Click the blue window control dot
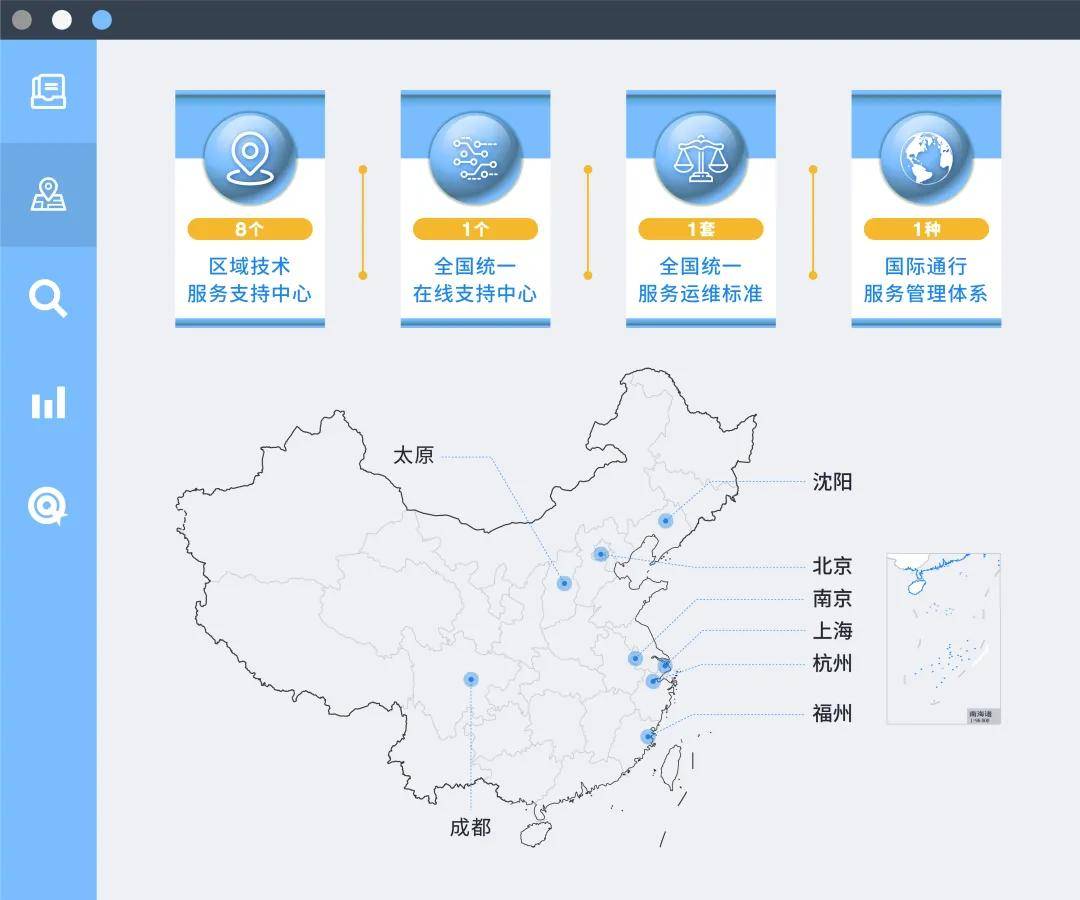1080x900 pixels. point(102,20)
